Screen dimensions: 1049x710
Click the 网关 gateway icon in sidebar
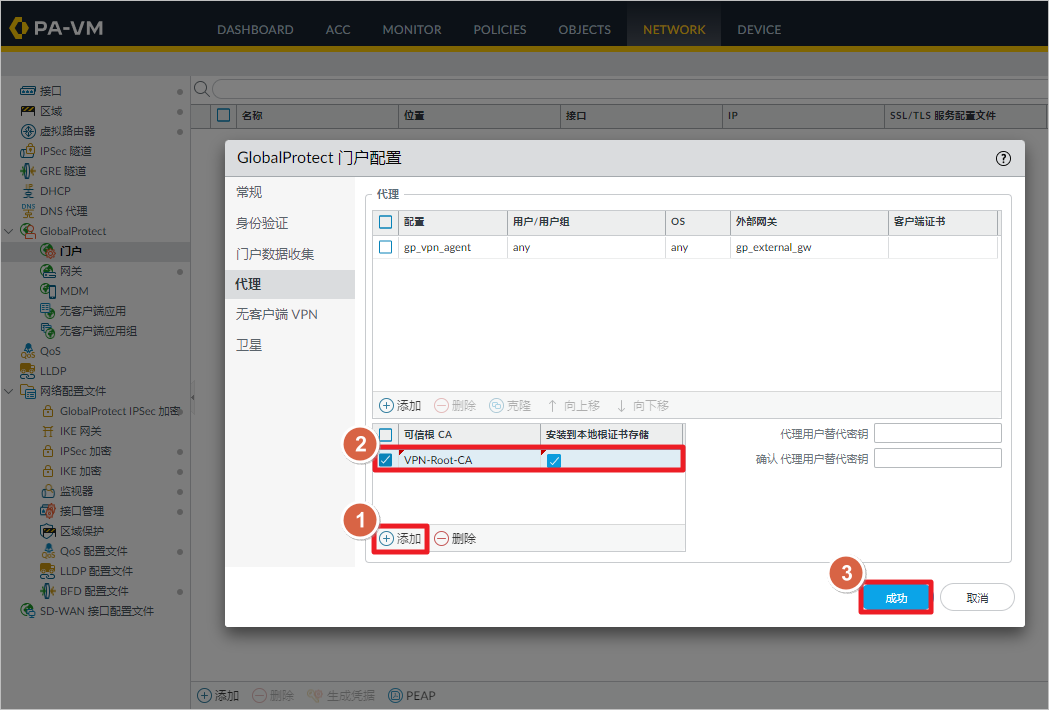click(x=47, y=271)
